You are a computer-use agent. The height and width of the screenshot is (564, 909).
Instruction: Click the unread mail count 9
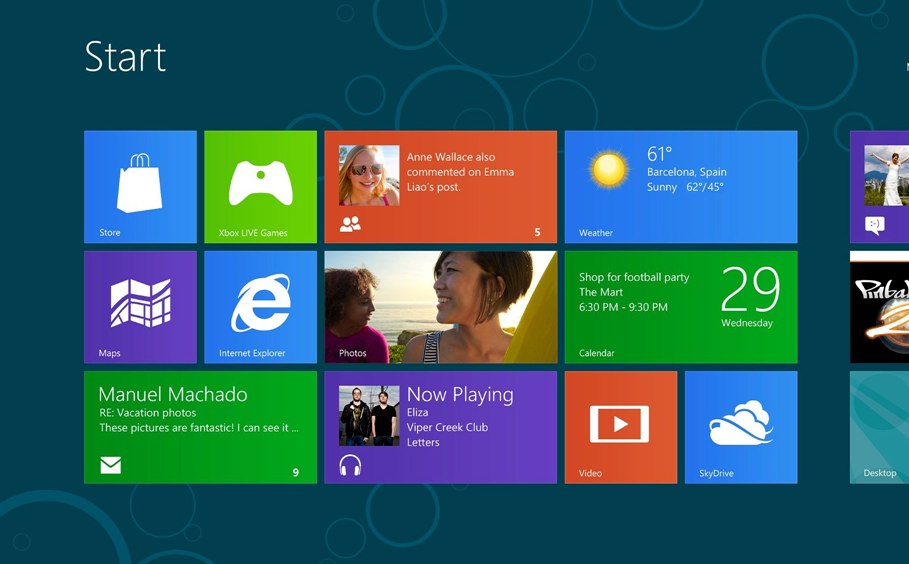296,472
